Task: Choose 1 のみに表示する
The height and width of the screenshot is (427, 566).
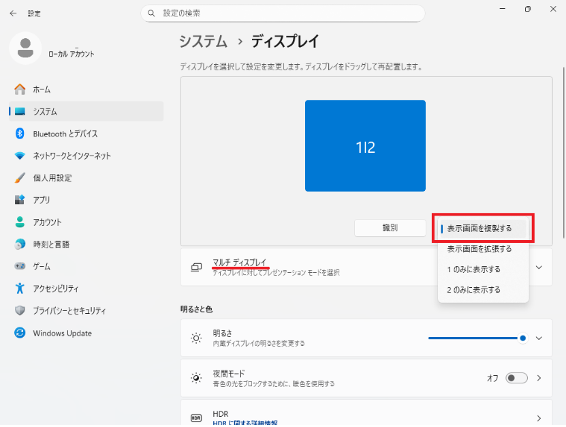Action: click(x=483, y=269)
